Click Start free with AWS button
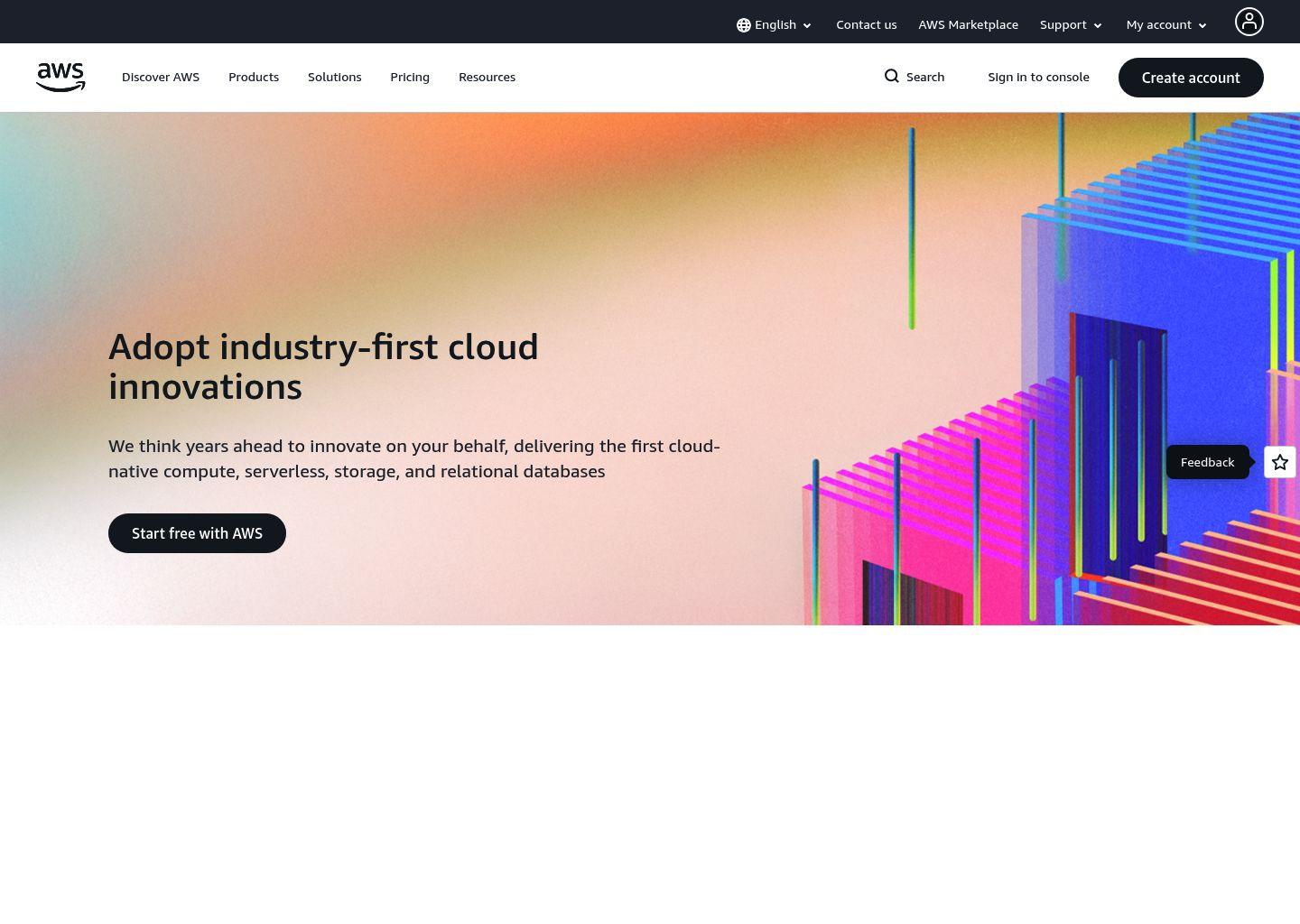 point(197,533)
